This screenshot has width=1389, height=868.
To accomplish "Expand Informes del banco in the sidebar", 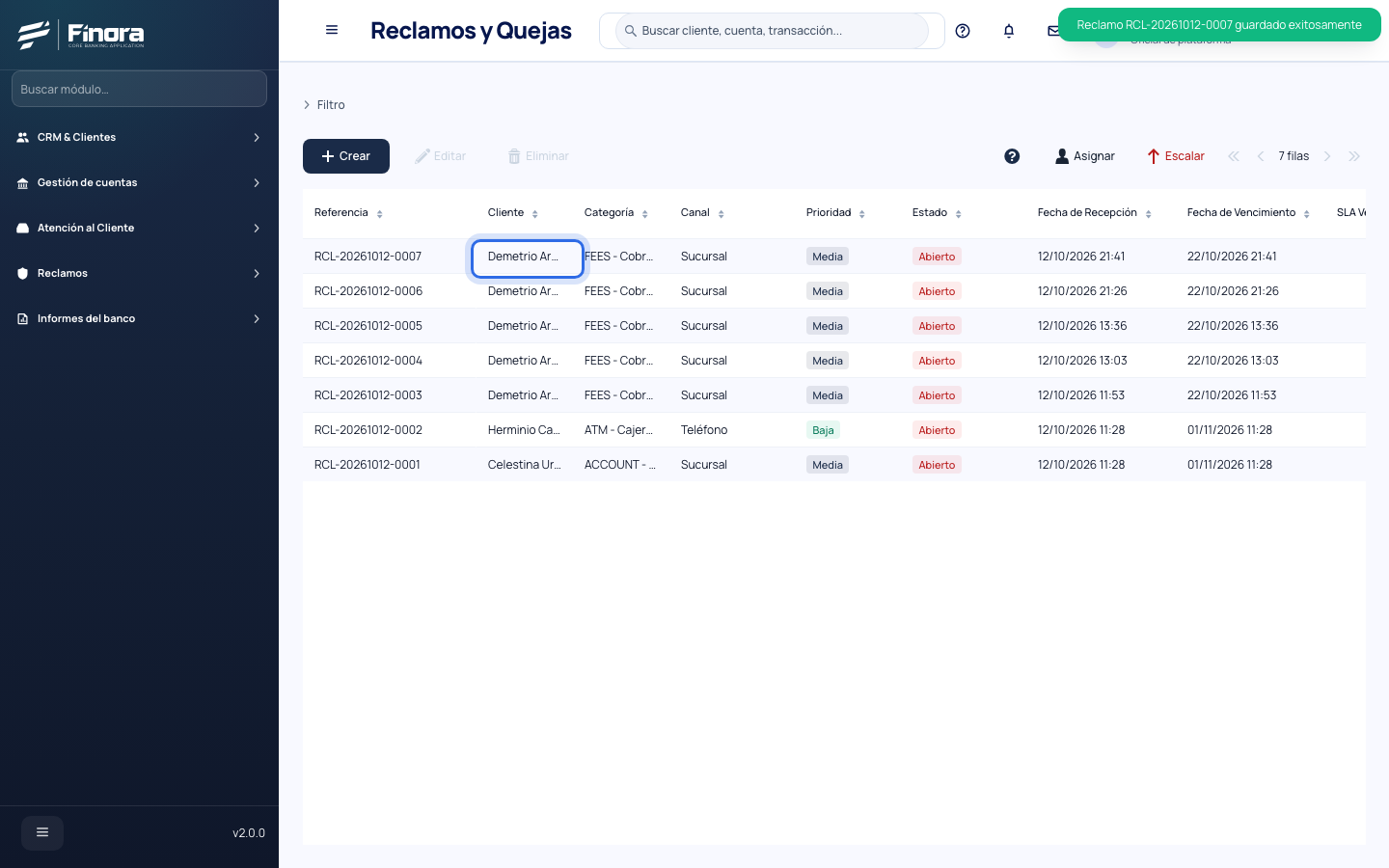I will point(139,318).
